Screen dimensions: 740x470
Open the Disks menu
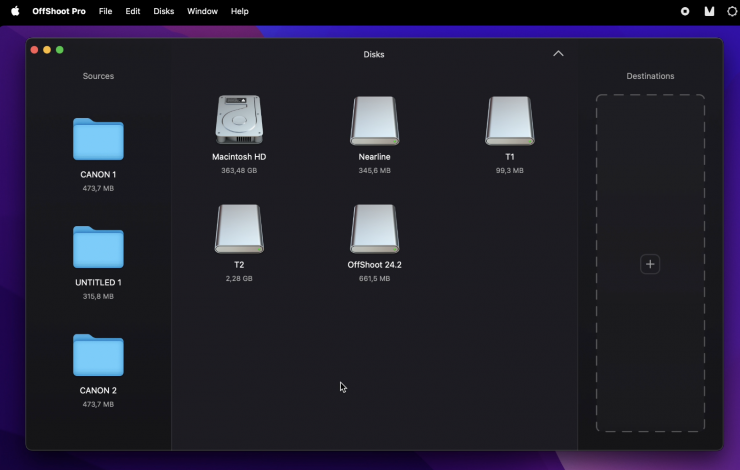coord(163,11)
